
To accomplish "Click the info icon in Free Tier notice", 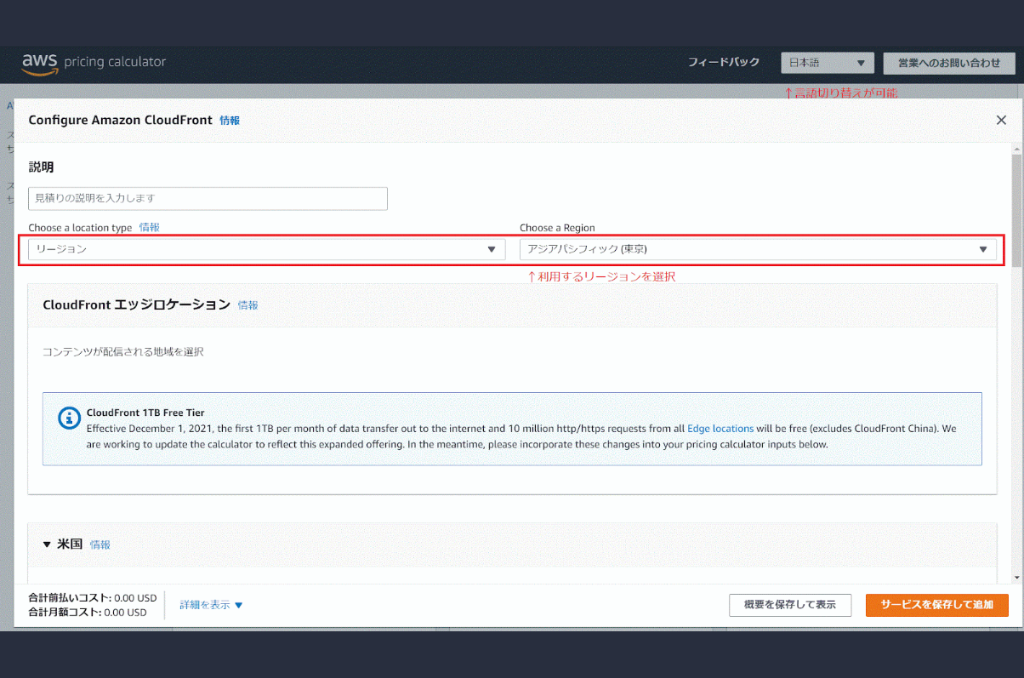I will (69, 417).
